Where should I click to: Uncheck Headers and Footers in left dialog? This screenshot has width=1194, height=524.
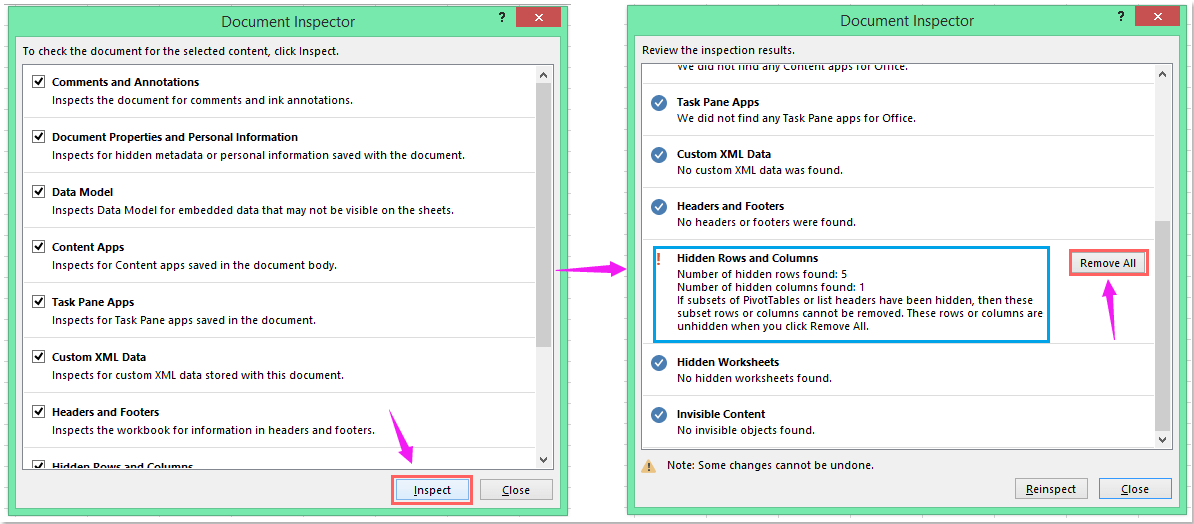(38, 411)
